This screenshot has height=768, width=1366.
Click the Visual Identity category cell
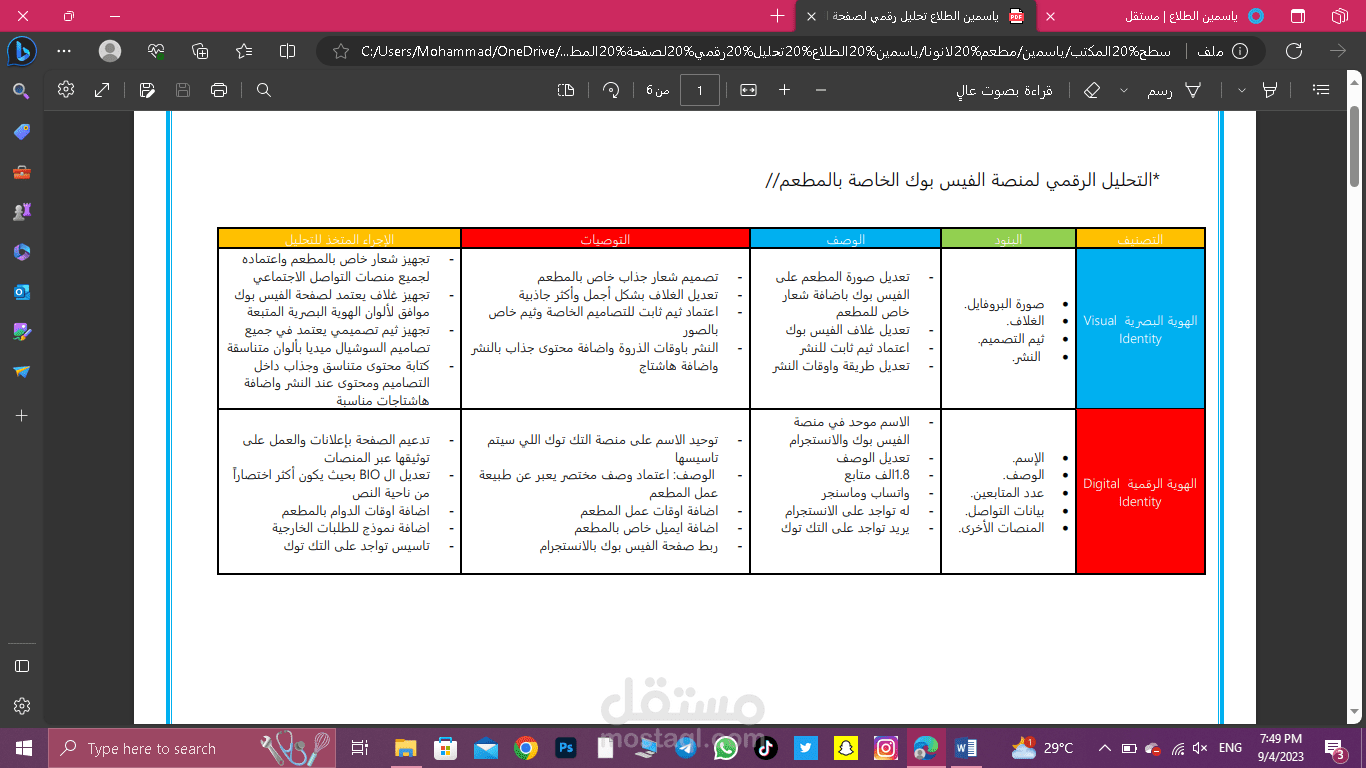[x=1140, y=329]
